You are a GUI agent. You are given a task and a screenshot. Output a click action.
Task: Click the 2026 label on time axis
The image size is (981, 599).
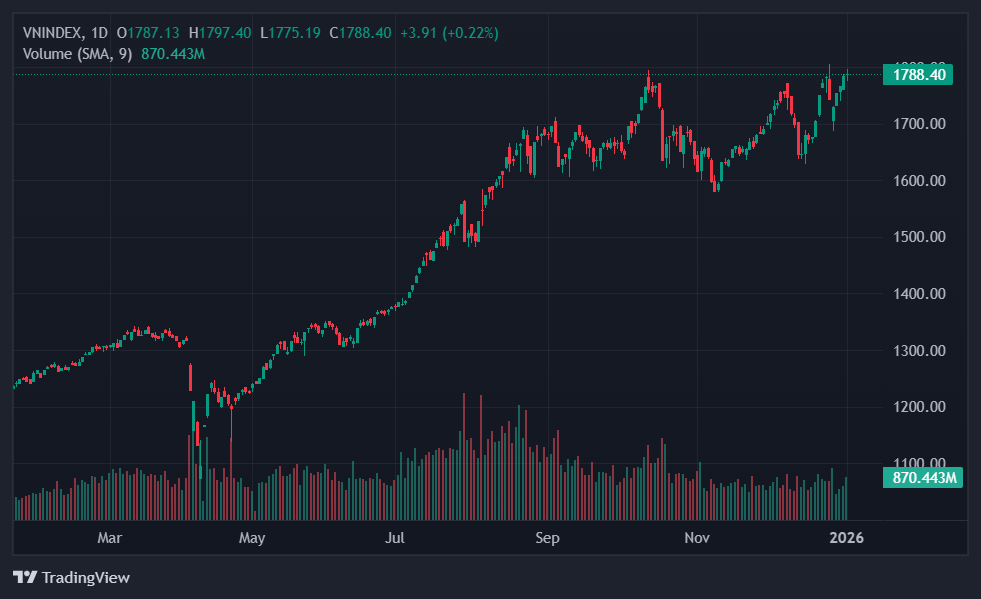click(846, 538)
